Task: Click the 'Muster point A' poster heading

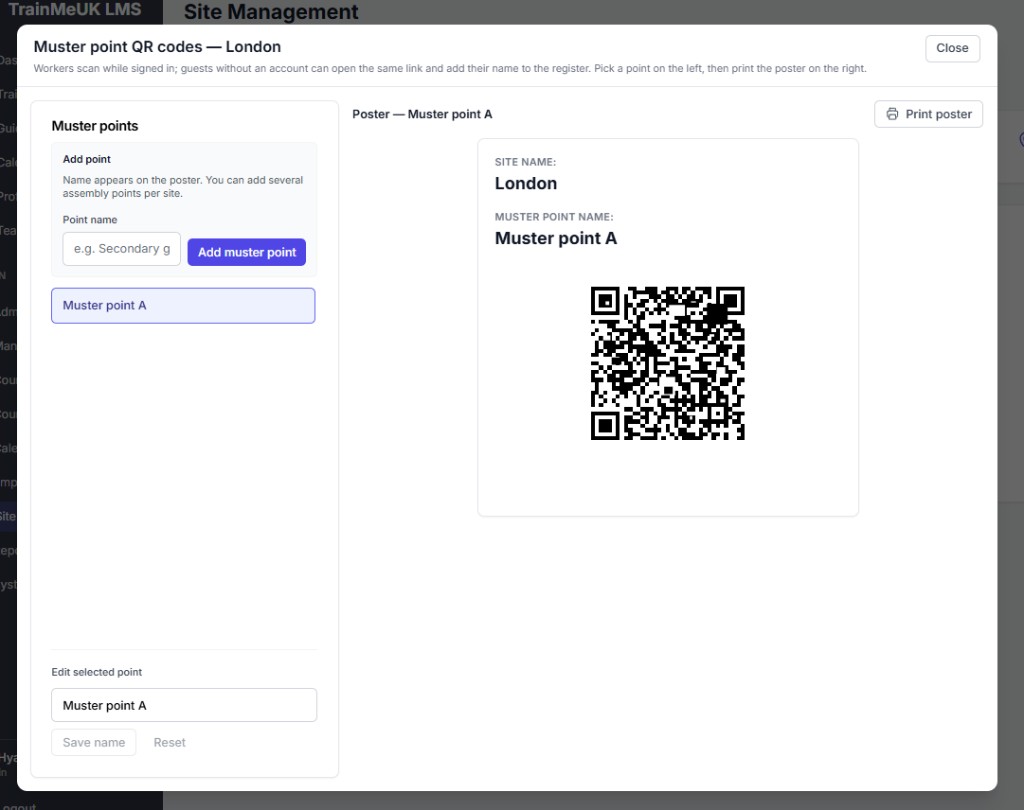Action: pos(556,238)
